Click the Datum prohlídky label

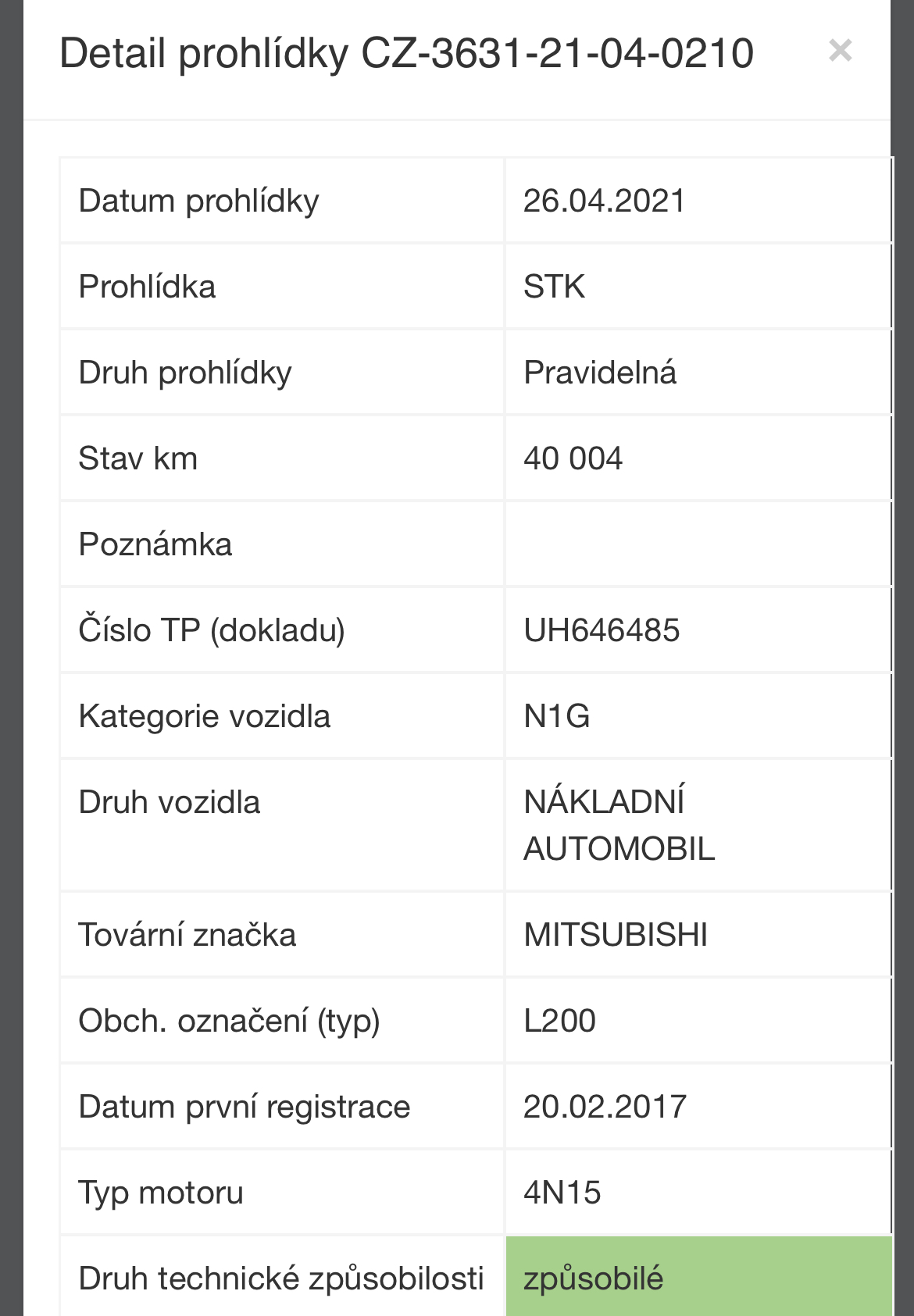[198, 201]
